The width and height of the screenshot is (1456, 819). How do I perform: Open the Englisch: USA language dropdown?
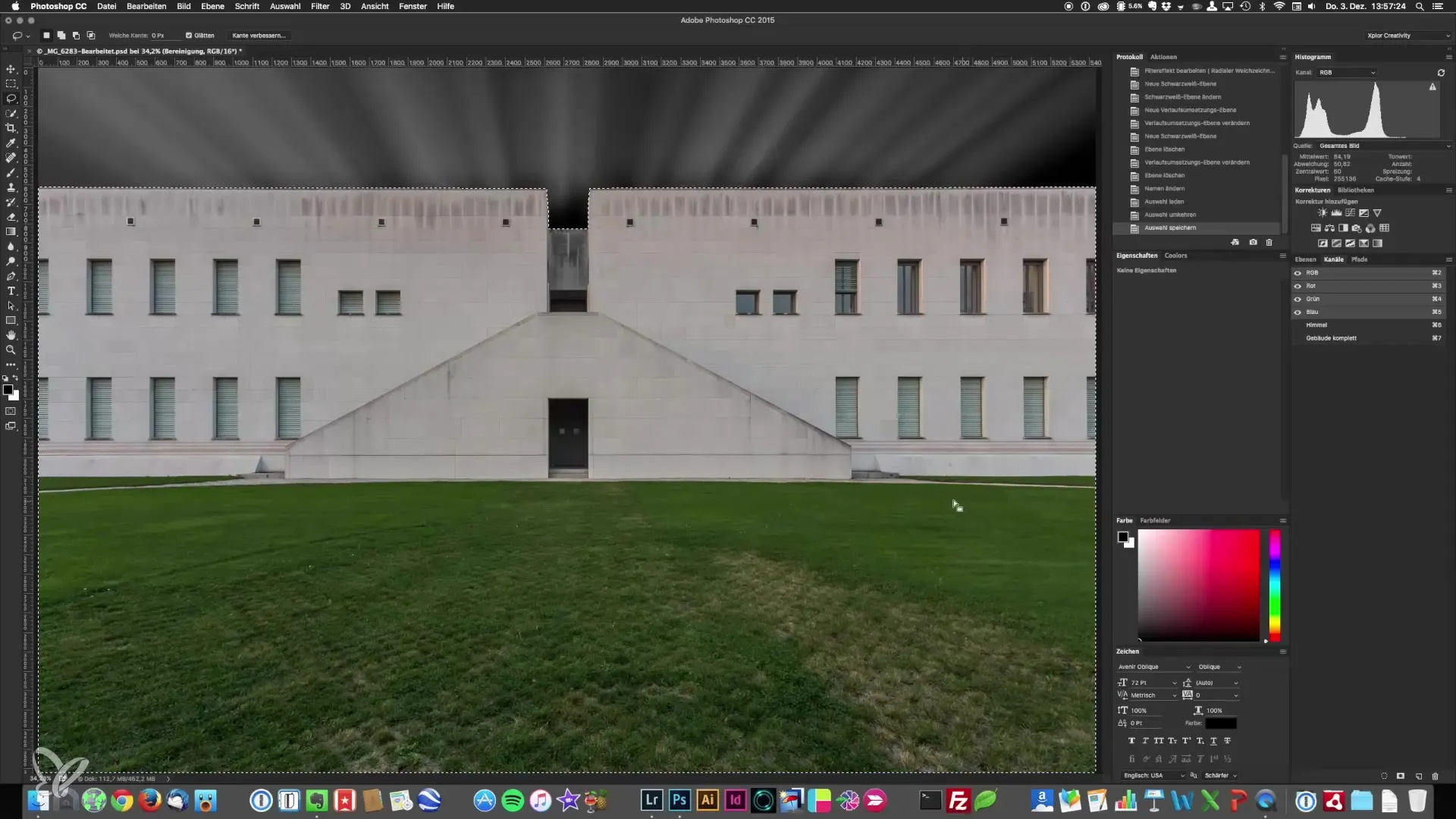tap(1153, 776)
